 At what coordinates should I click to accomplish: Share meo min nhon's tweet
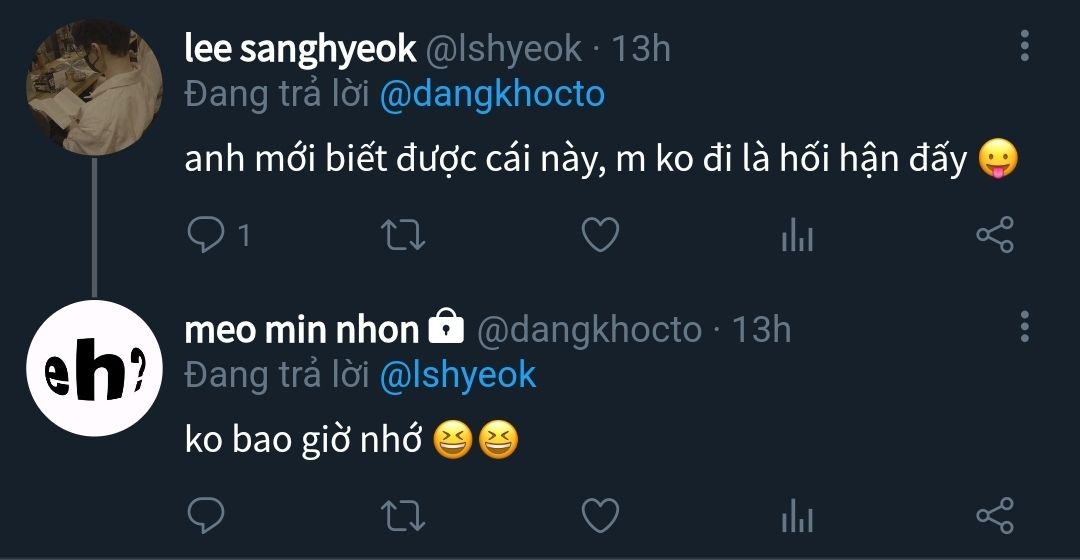[994, 515]
